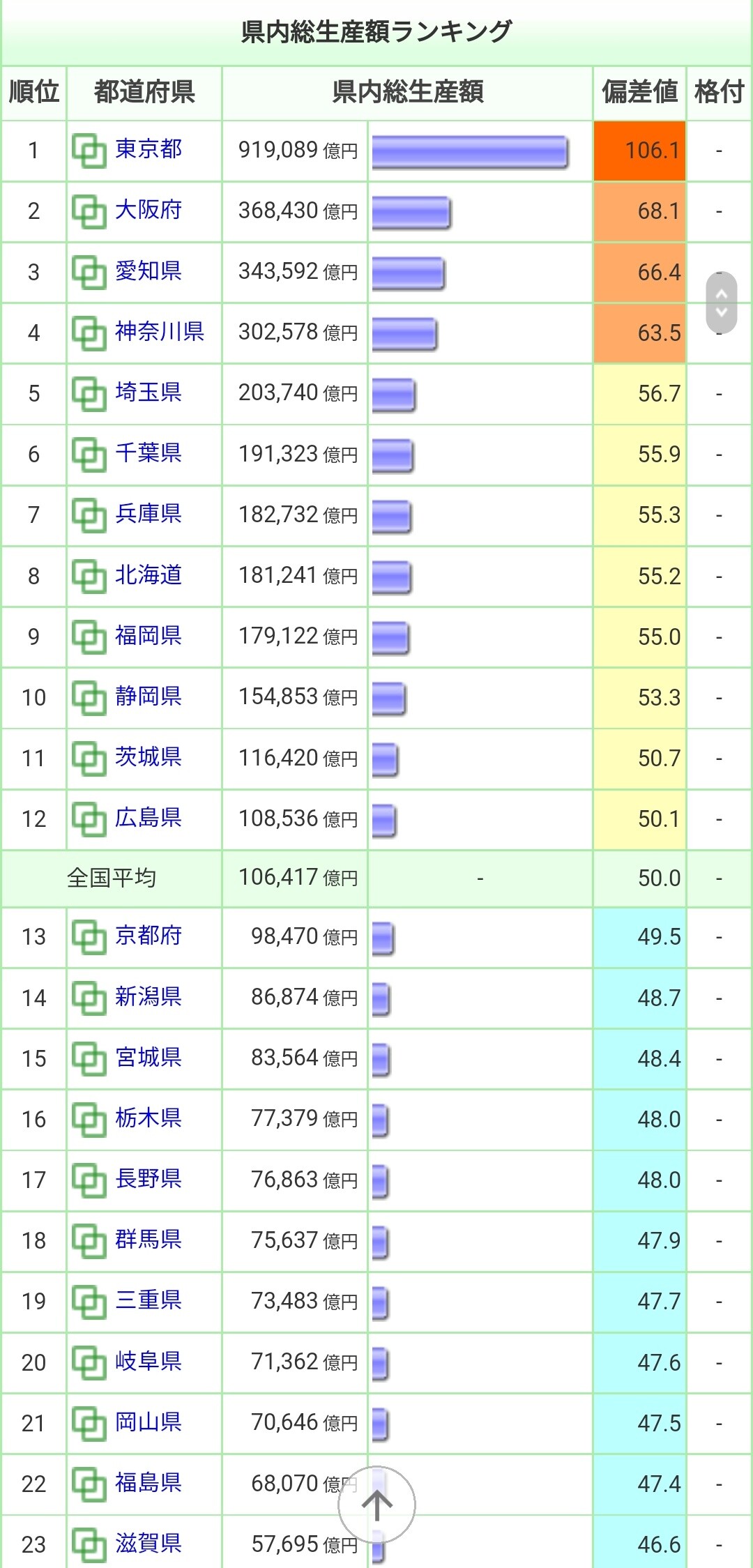Click the green squares icon beside 滋賀県

click(89, 1544)
